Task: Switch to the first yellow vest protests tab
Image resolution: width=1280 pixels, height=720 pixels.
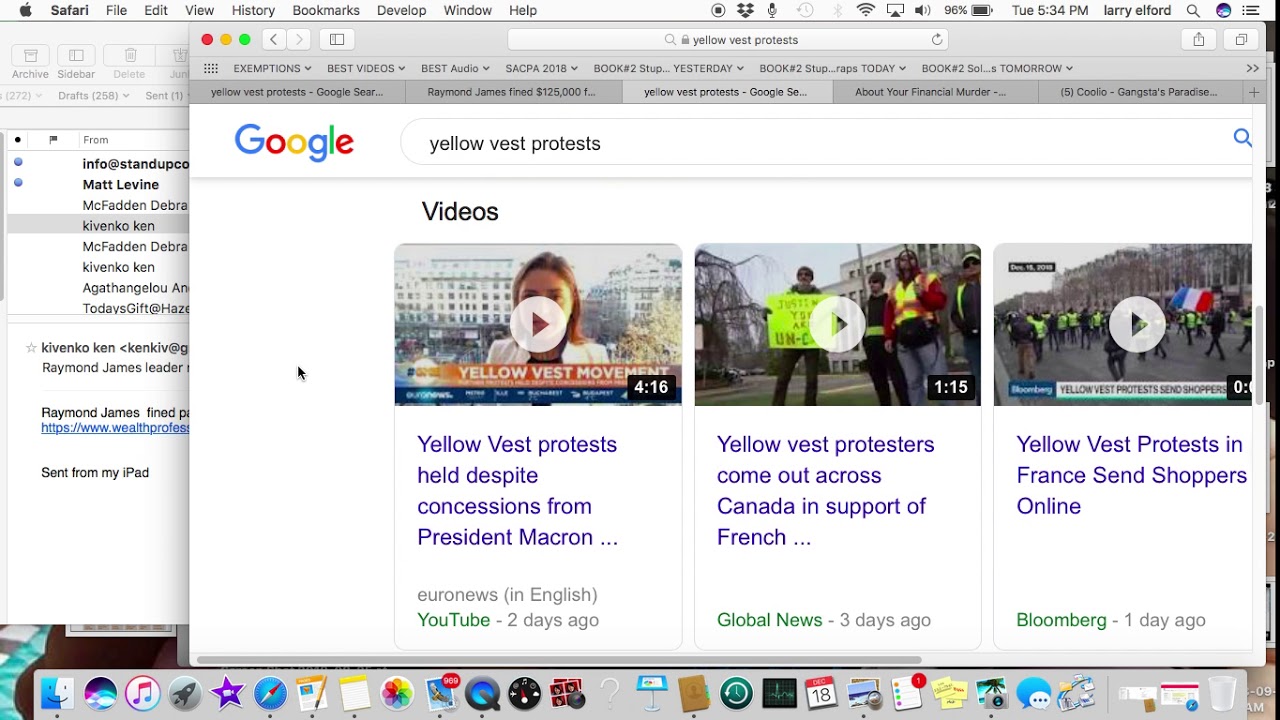Action: tap(297, 92)
